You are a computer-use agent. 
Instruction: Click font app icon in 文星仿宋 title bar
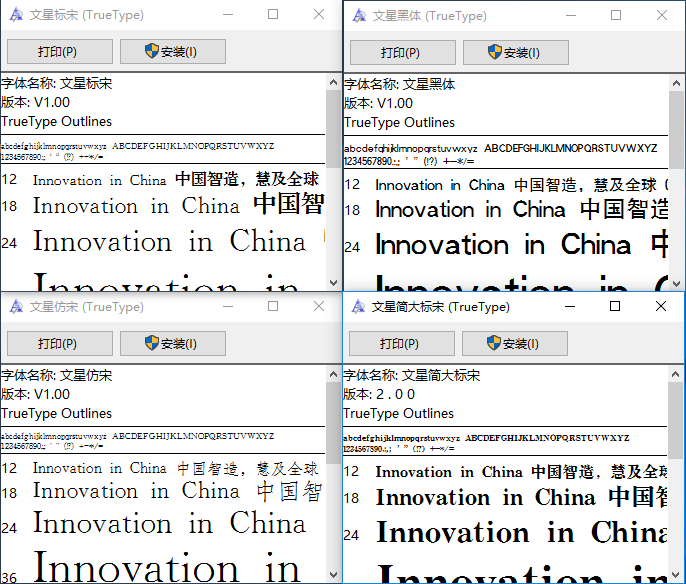click(16, 307)
